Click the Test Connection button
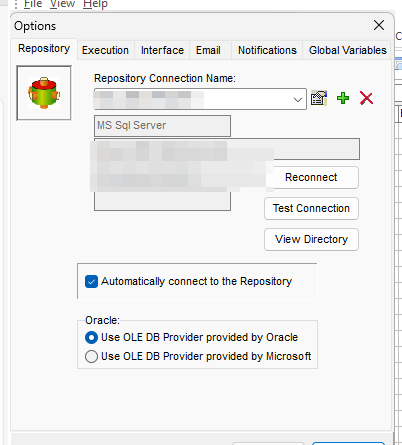Viewport: 402px width, 445px height. (x=311, y=208)
